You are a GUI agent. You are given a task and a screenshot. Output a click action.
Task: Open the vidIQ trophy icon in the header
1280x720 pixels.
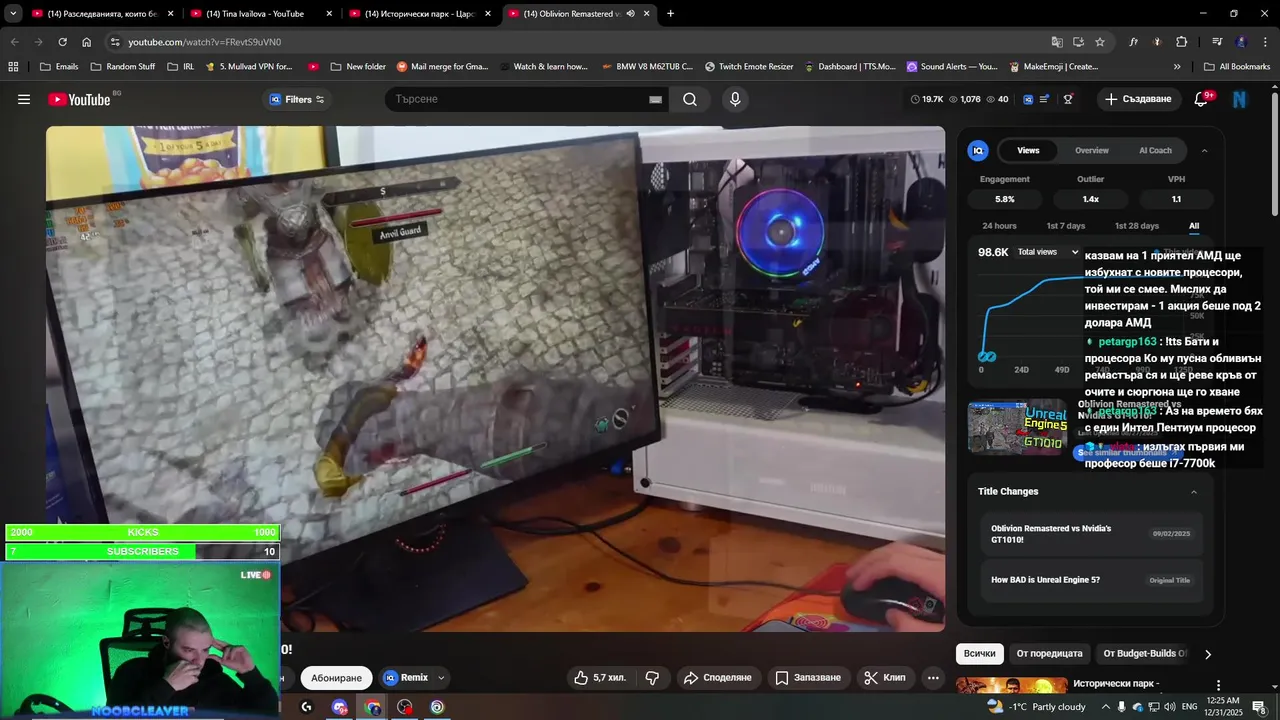coord(1068,99)
